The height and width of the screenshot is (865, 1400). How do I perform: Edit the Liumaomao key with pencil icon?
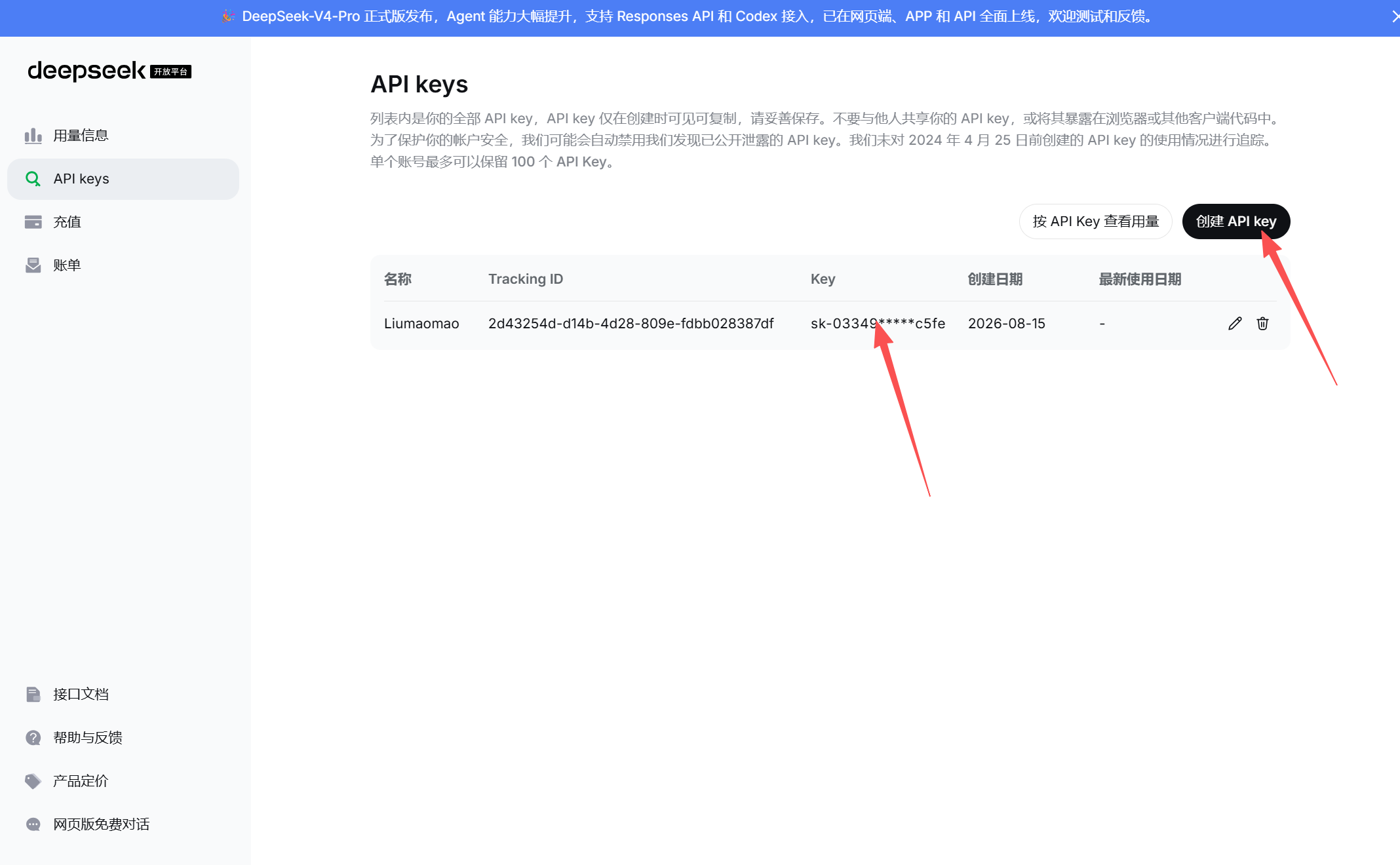click(x=1235, y=323)
